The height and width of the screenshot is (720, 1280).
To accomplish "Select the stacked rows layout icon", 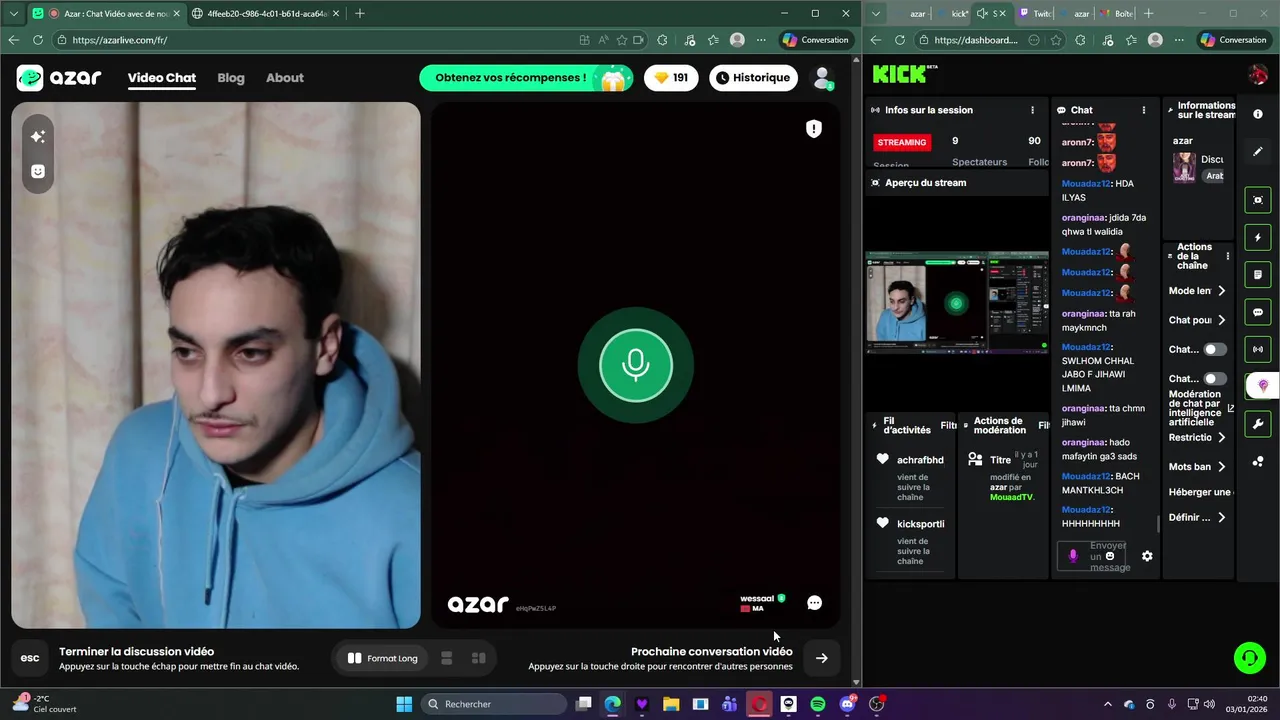I will (447, 658).
